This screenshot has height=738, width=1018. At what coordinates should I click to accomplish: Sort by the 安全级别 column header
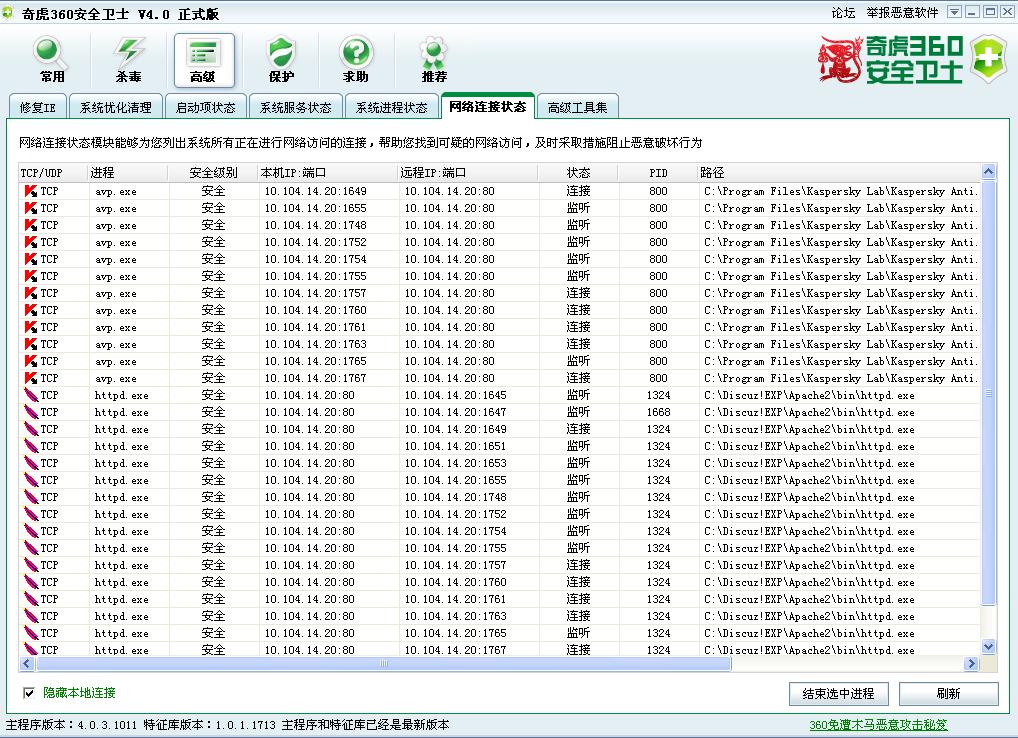[x=216, y=171]
